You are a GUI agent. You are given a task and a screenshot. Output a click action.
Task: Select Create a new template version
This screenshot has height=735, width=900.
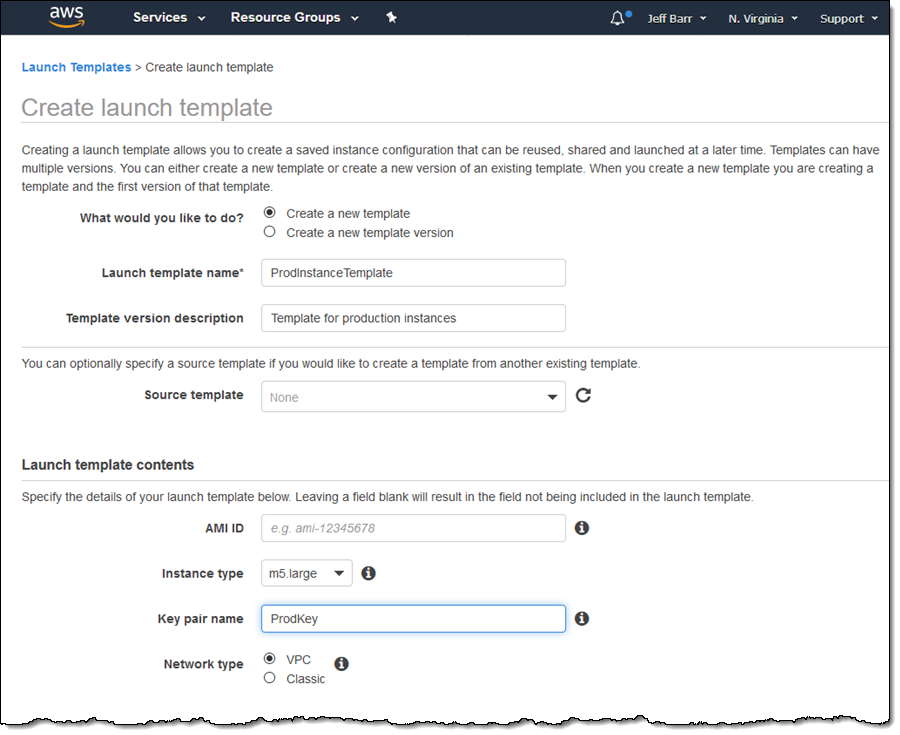tap(270, 232)
